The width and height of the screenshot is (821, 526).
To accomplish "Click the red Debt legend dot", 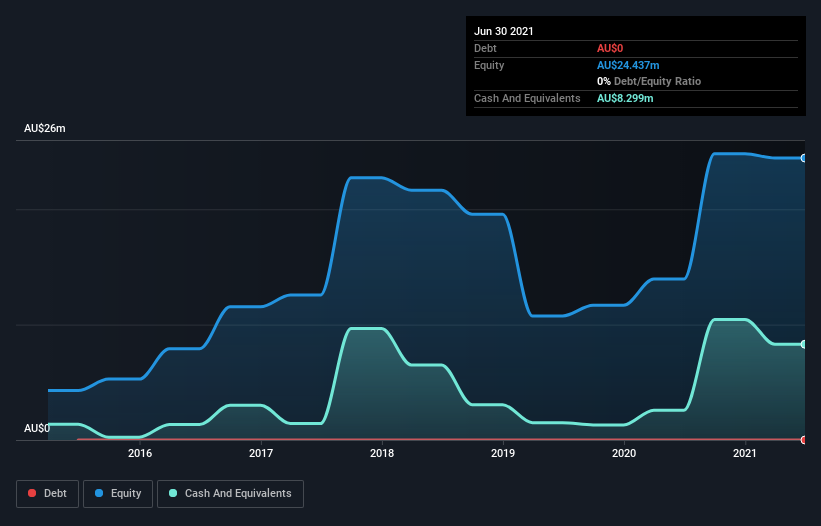I will click(x=32, y=493).
